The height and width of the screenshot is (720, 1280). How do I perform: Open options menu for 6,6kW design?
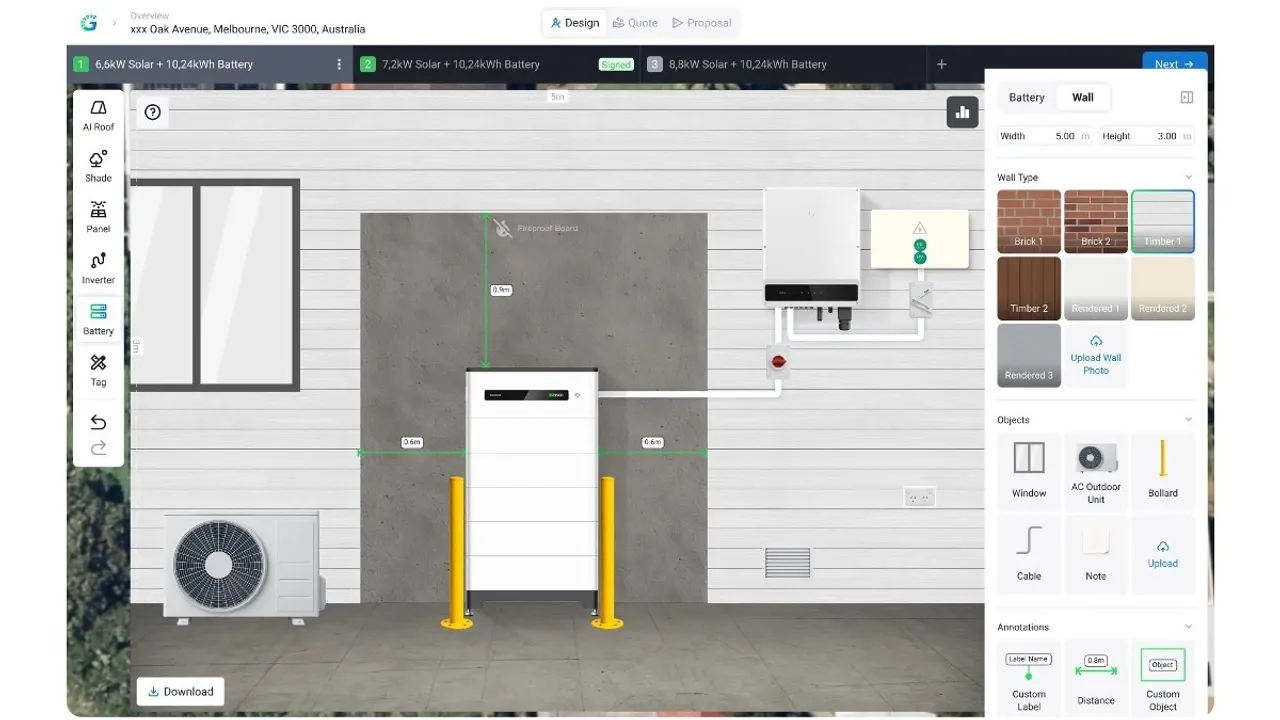tap(339, 64)
